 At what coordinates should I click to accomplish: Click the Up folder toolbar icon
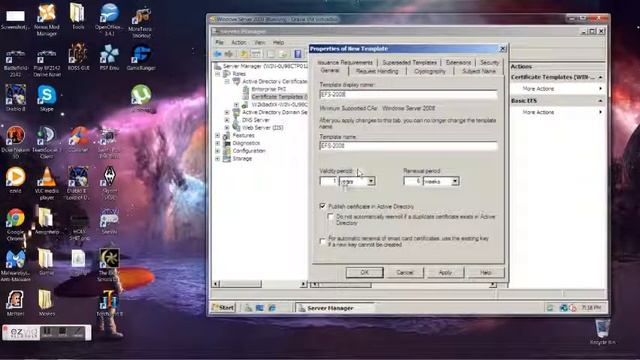pos(244,54)
